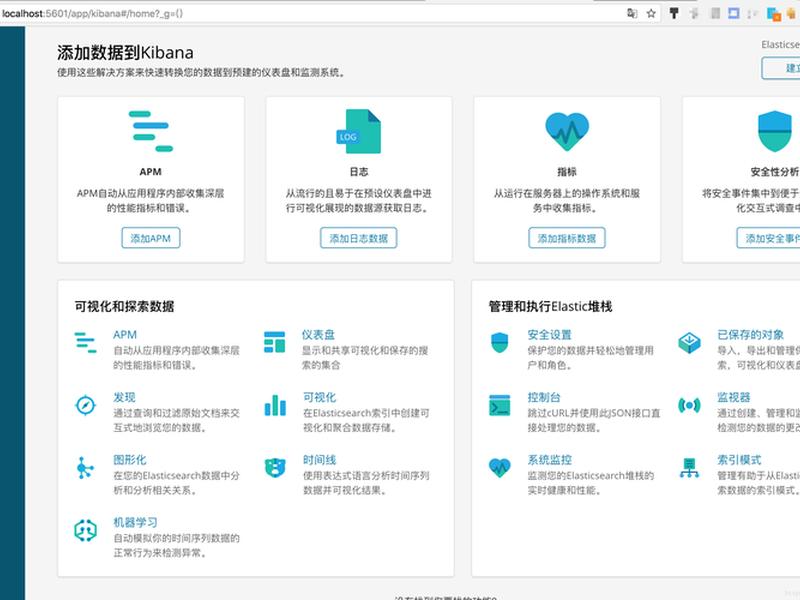Click the heart icon for 系统监控
Image resolution: width=800 pixels, height=600 pixels.
[499, 467]
